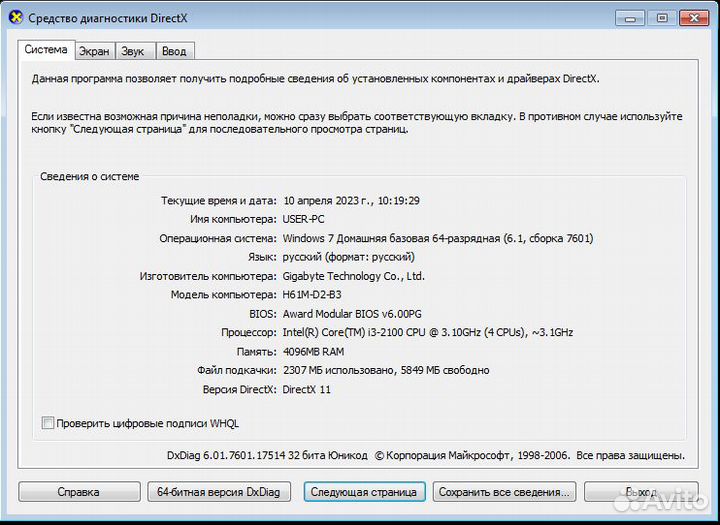Maximize the DxDiag window
Viewport: 720px width, 525px height.
click(x=660, y=17)
